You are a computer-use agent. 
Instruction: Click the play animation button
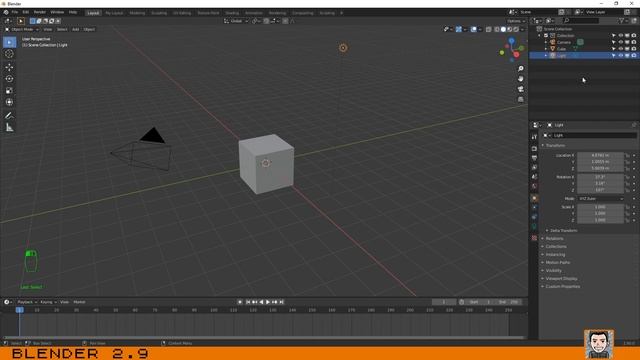pyautogui.click(x=268, y=302)
